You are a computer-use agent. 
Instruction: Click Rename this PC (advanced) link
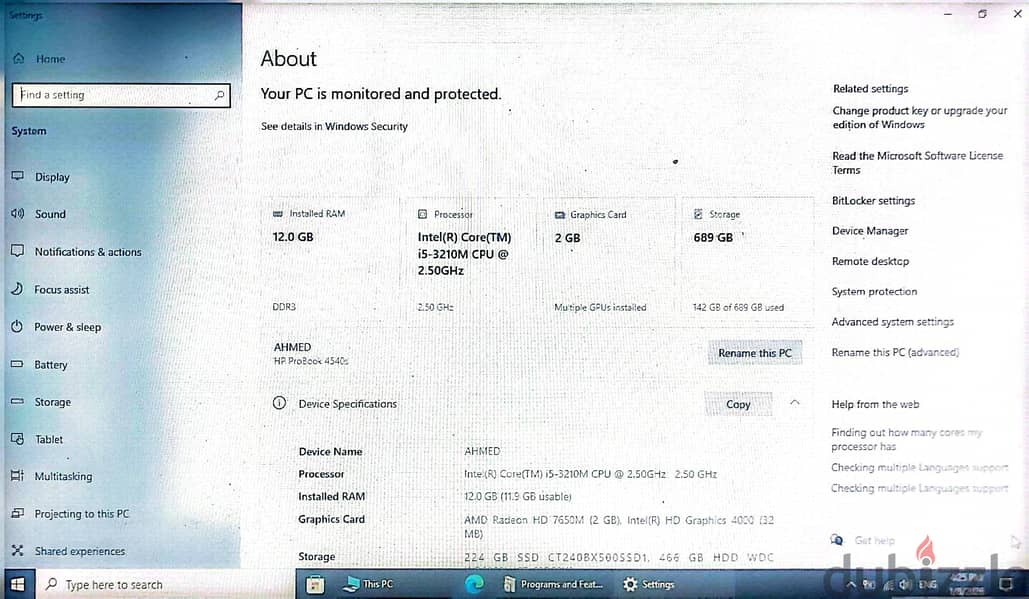click(895, 352)
